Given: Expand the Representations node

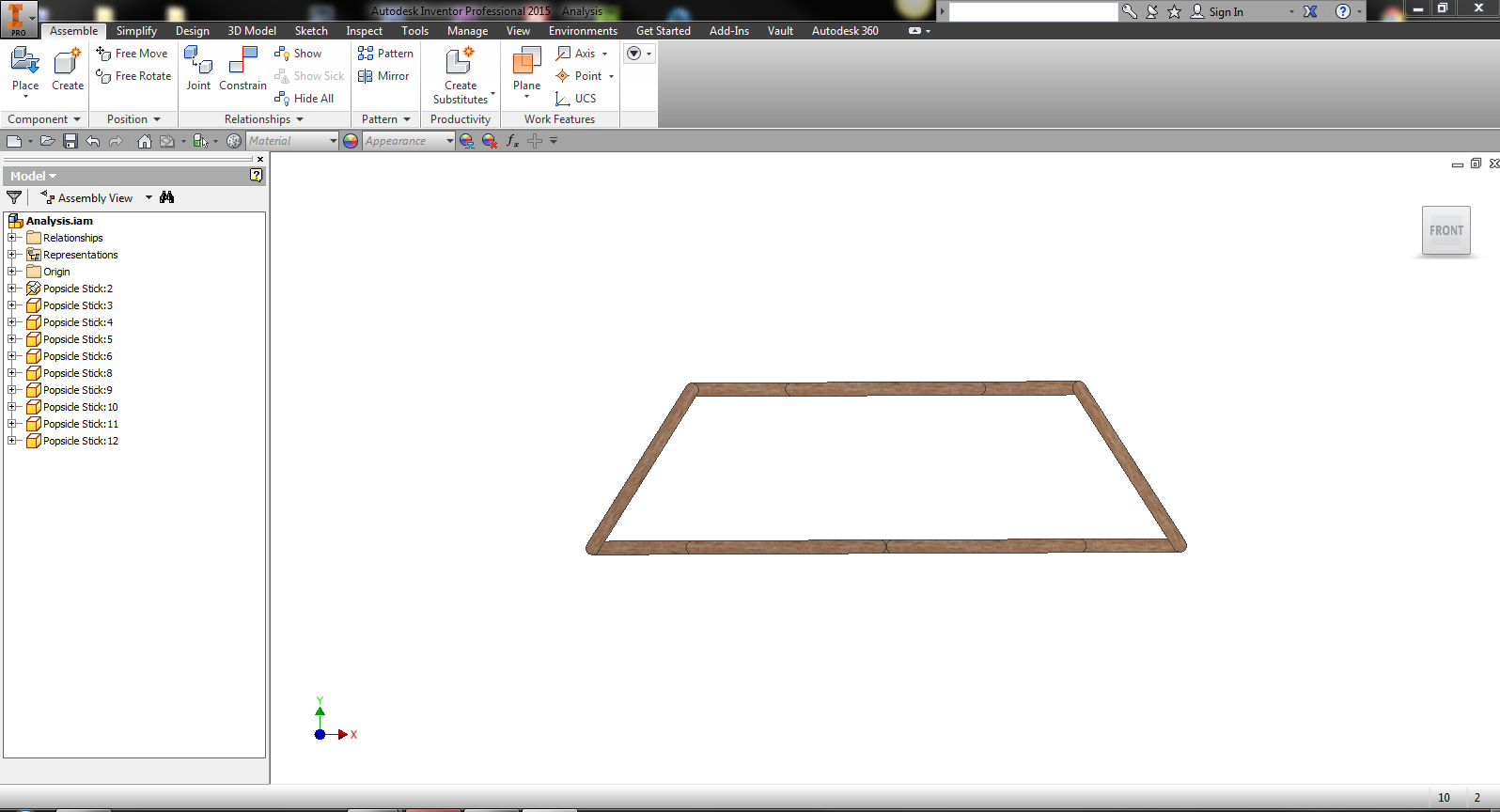Looking at the screenshot, I should click(12, 255).
